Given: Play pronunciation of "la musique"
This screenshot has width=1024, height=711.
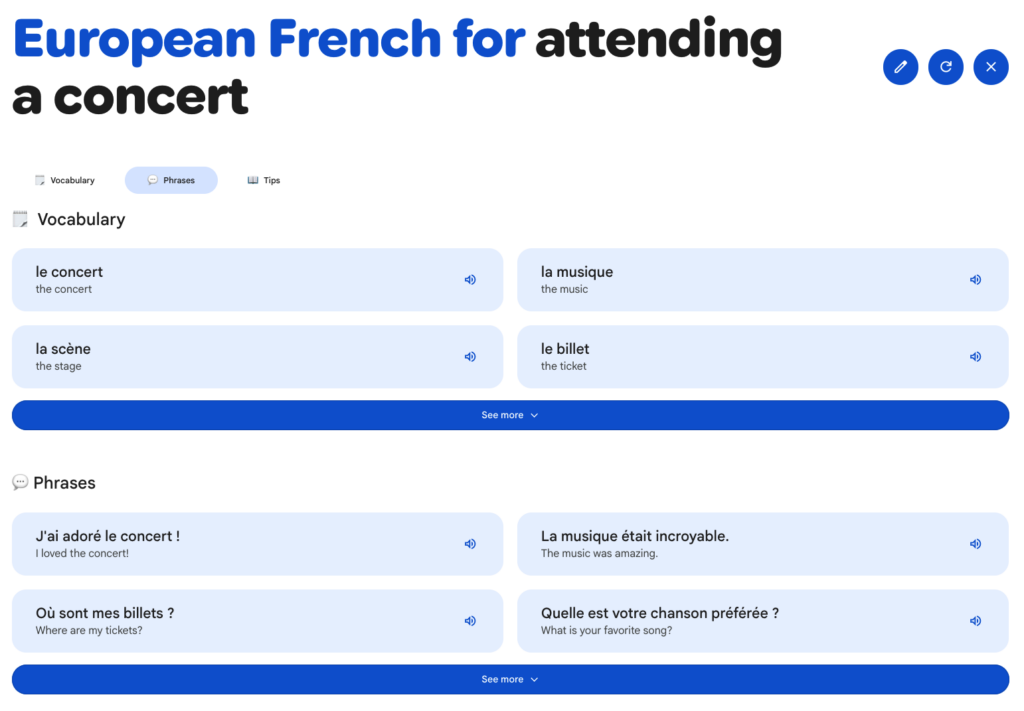Looking at the screenshot, I should click(975, 280).
